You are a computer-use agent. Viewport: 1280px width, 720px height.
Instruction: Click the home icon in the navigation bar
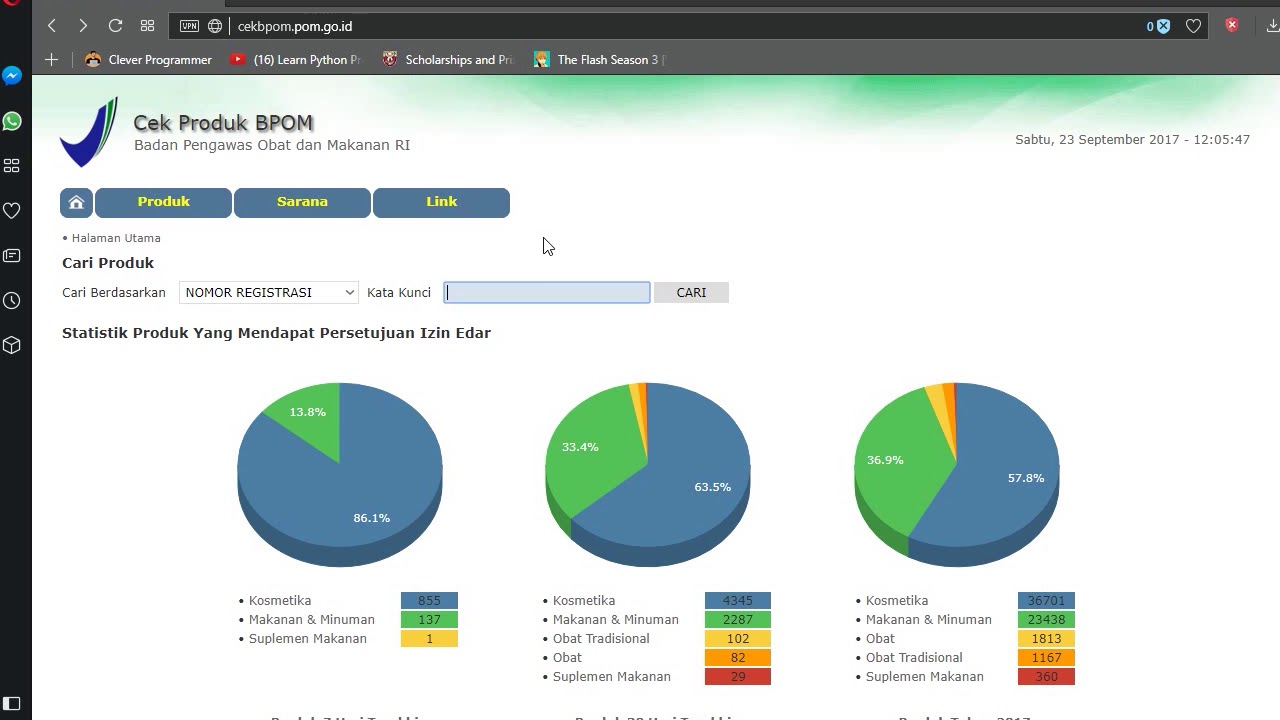click(x=76, y=202)
